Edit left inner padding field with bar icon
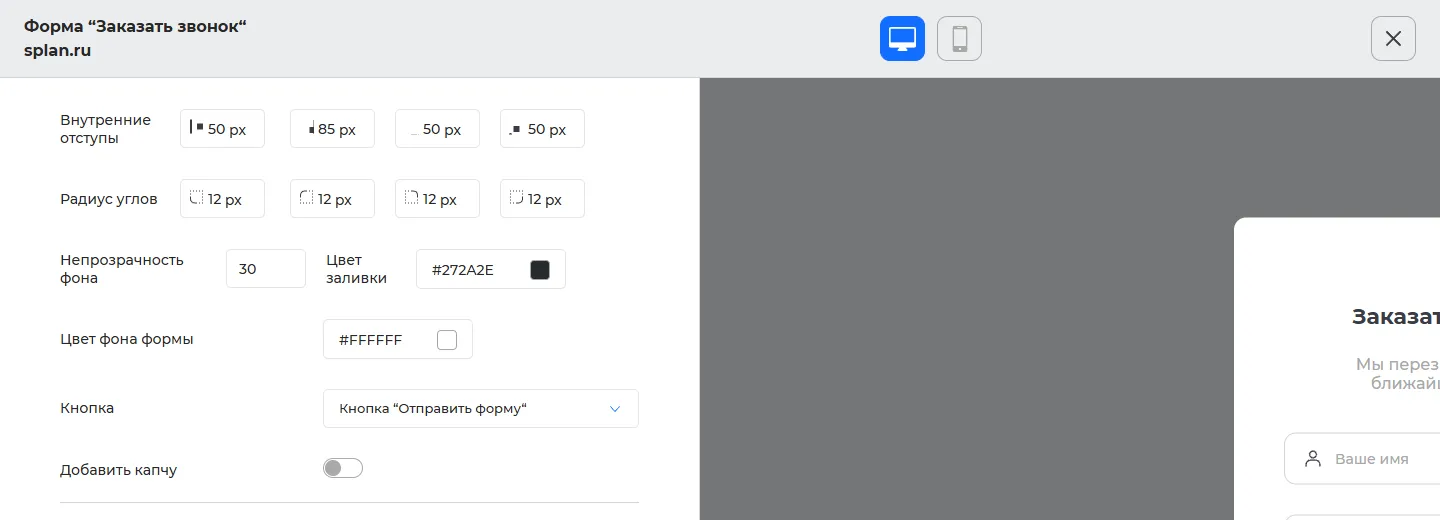 [222, 129]
